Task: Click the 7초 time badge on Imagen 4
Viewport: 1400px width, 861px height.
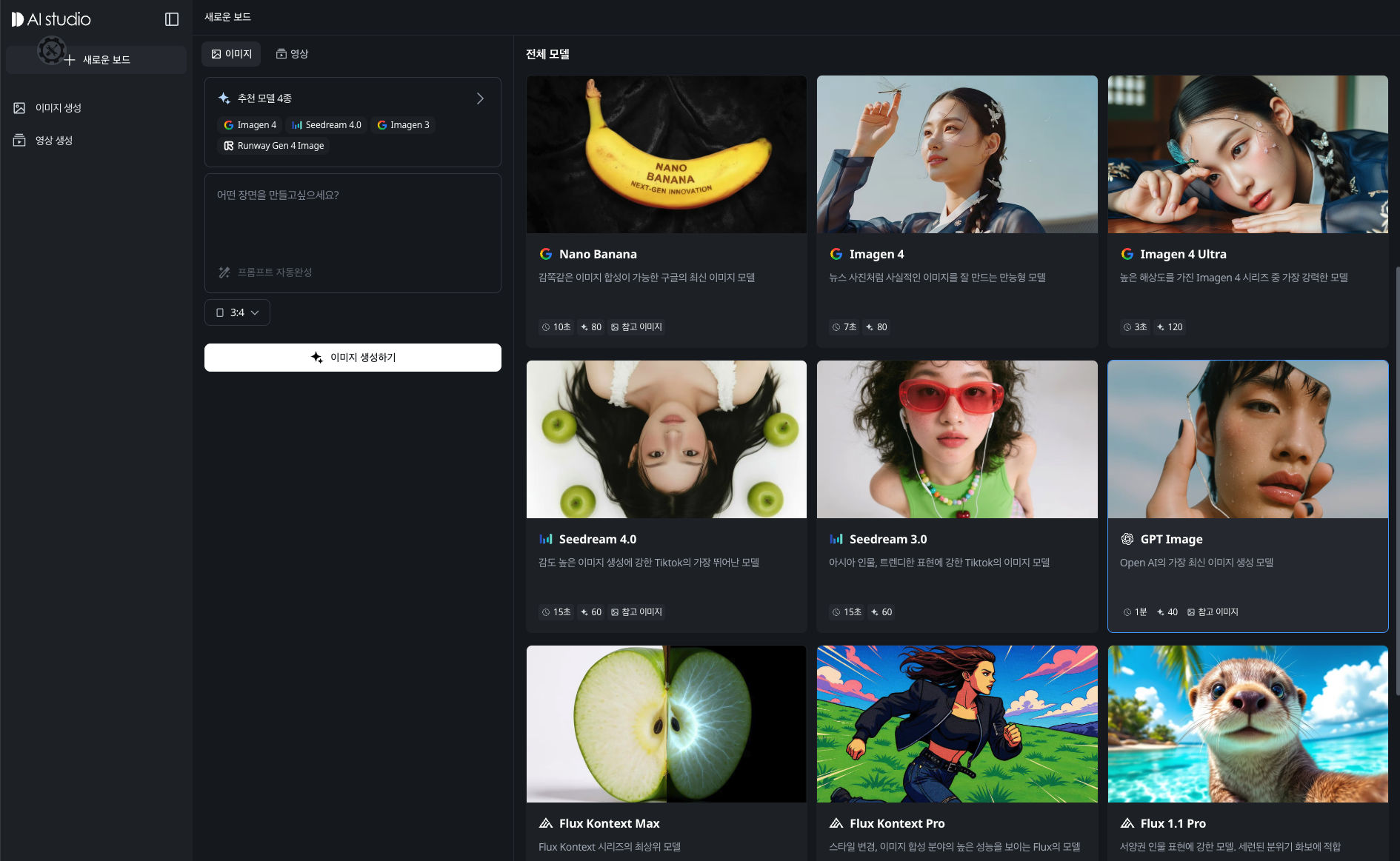Action: (x=844, y=327)
